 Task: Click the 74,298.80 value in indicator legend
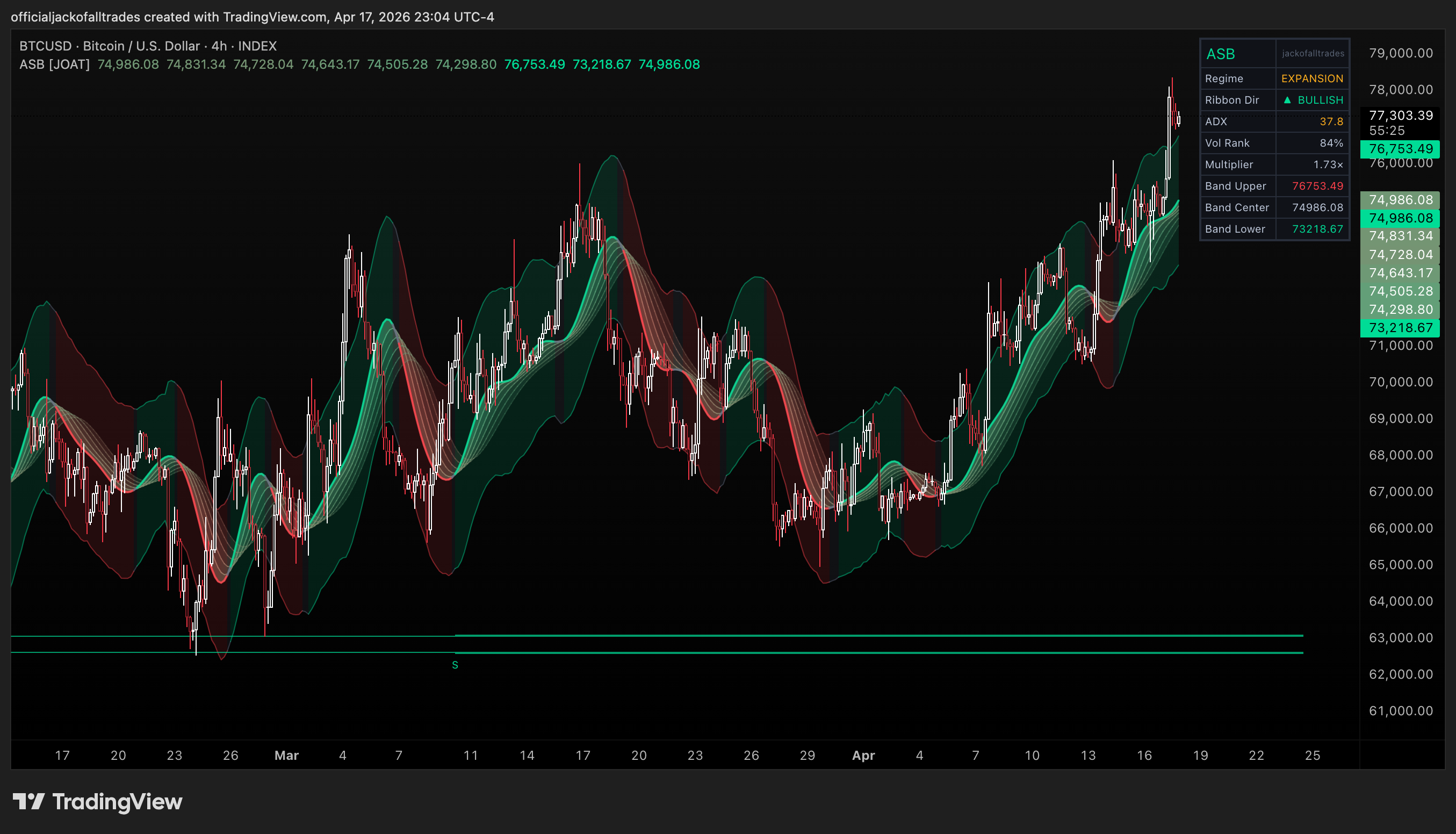click(466, 64)
